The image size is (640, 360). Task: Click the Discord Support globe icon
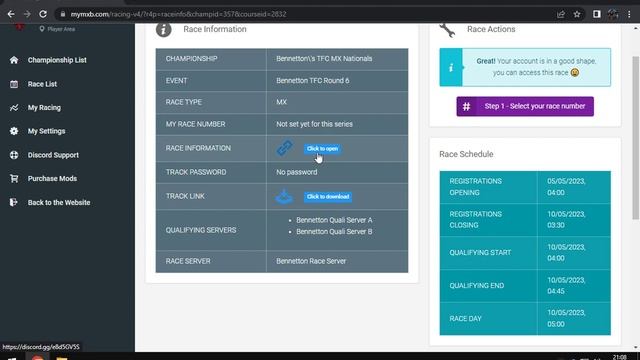[x=14, y=155]
